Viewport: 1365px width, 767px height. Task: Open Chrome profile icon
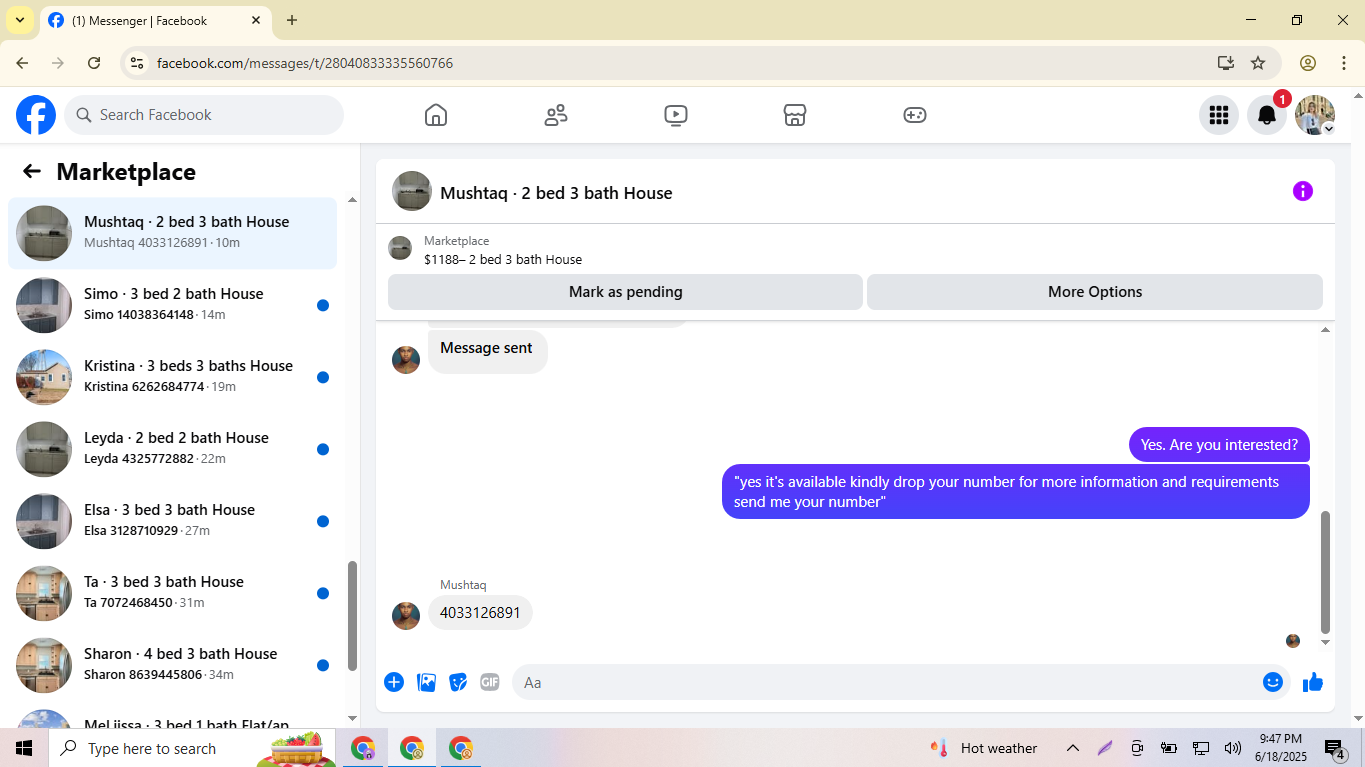tap(1308, 63)
